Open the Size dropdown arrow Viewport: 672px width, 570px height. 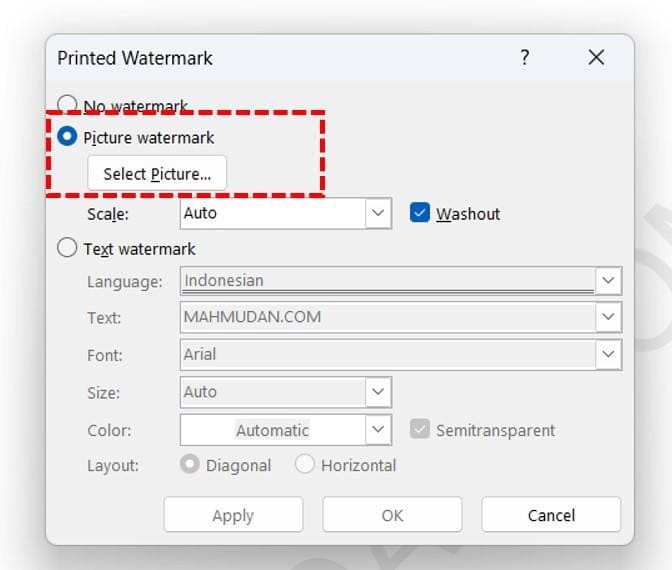click(378, 392)
